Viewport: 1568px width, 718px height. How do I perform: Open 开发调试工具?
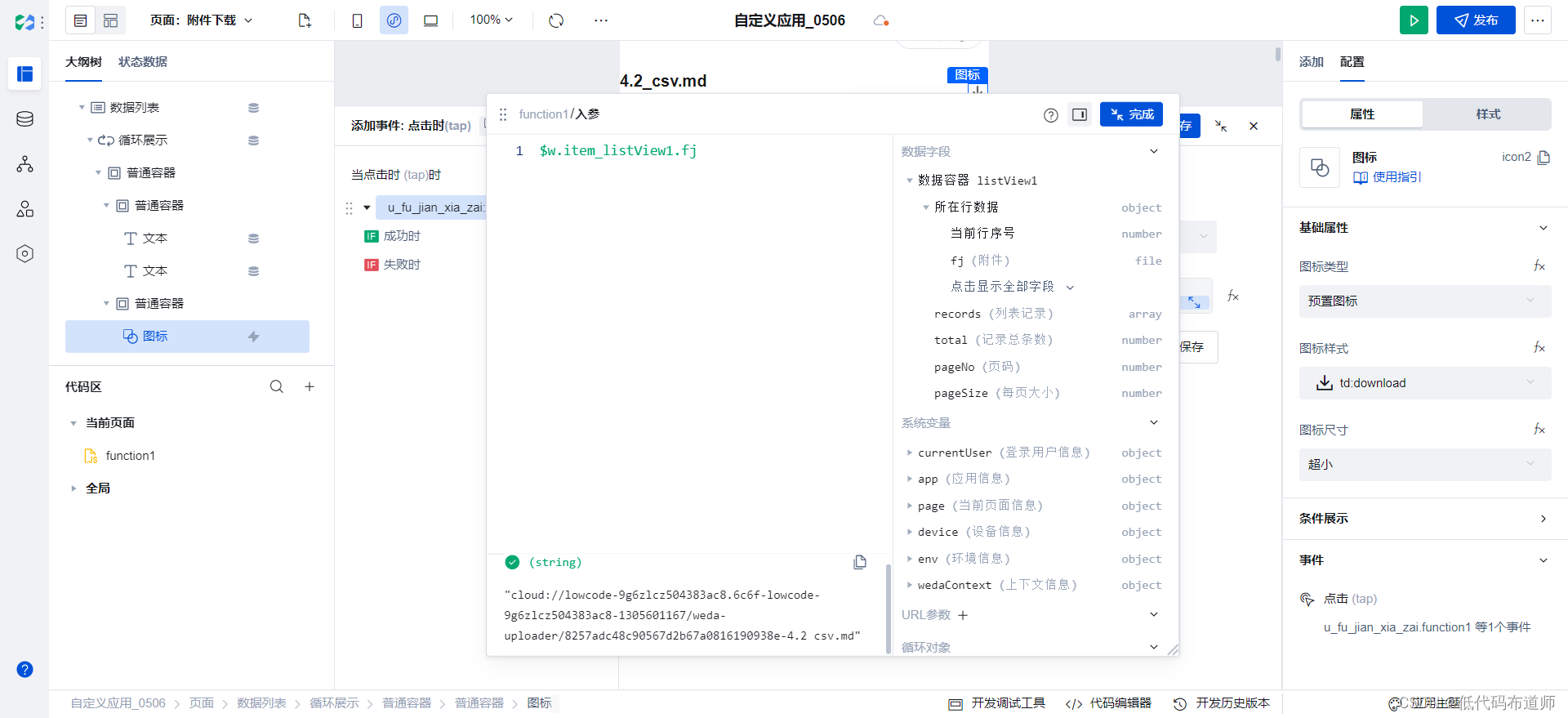(x=997, y=703)
